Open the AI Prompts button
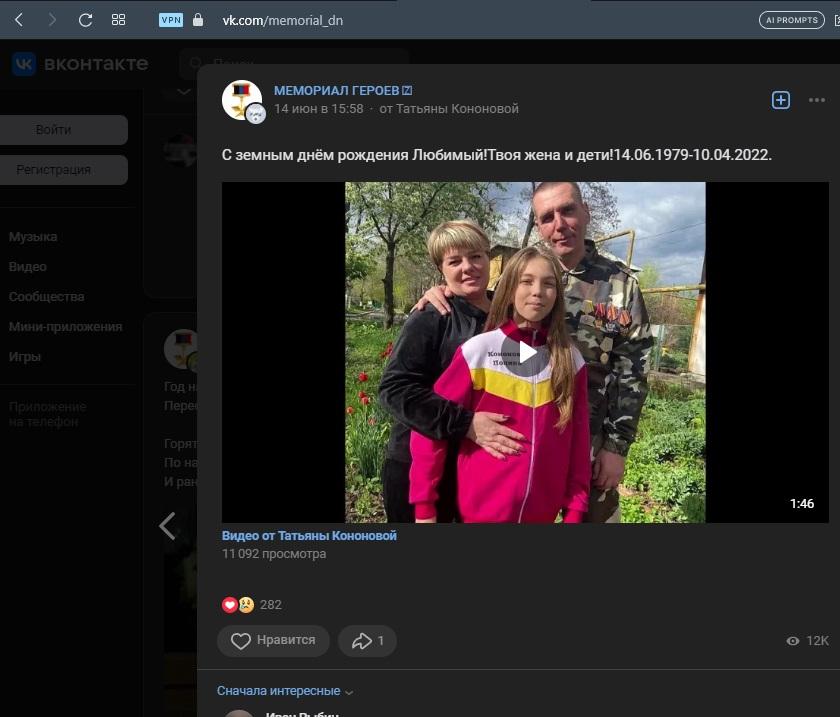This screenshot has width=840, height=717. click(791, 20)
